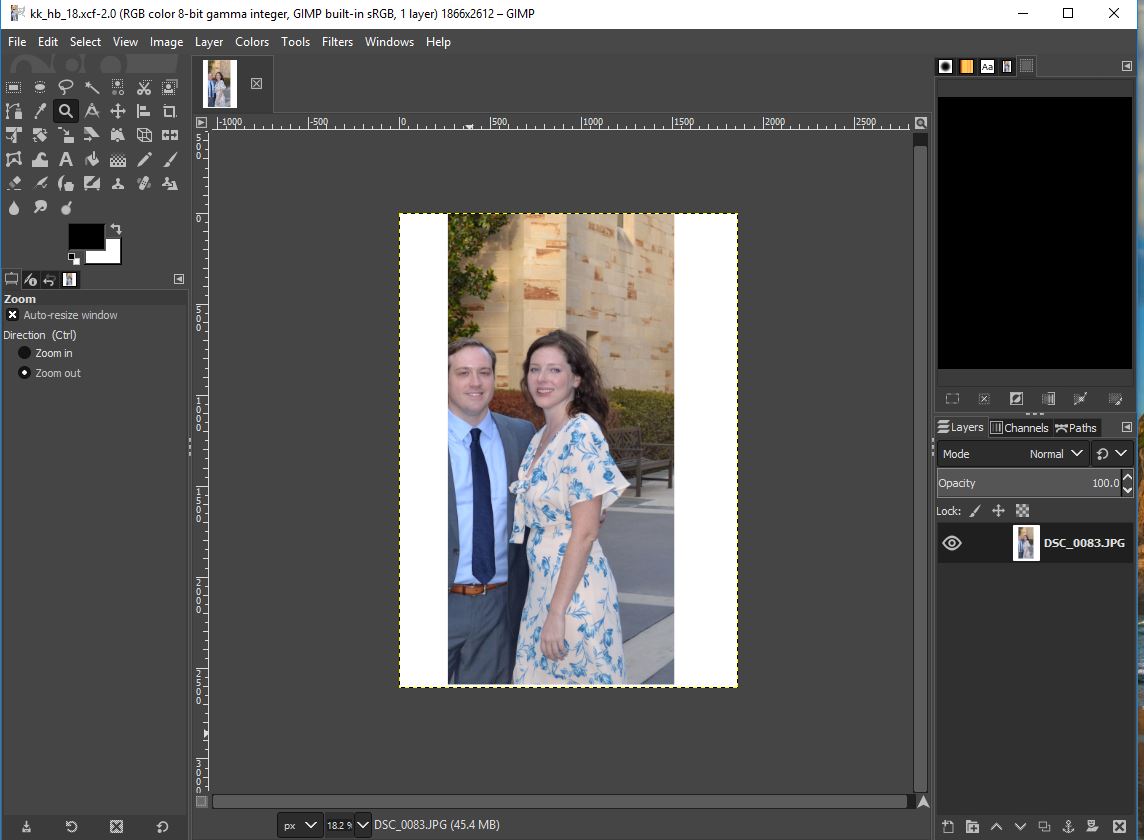Image resolution: width=1144 pixels, height=840 pixels.
Task: Pick the Text tool in toolbox
Action: tap(66, 159)
